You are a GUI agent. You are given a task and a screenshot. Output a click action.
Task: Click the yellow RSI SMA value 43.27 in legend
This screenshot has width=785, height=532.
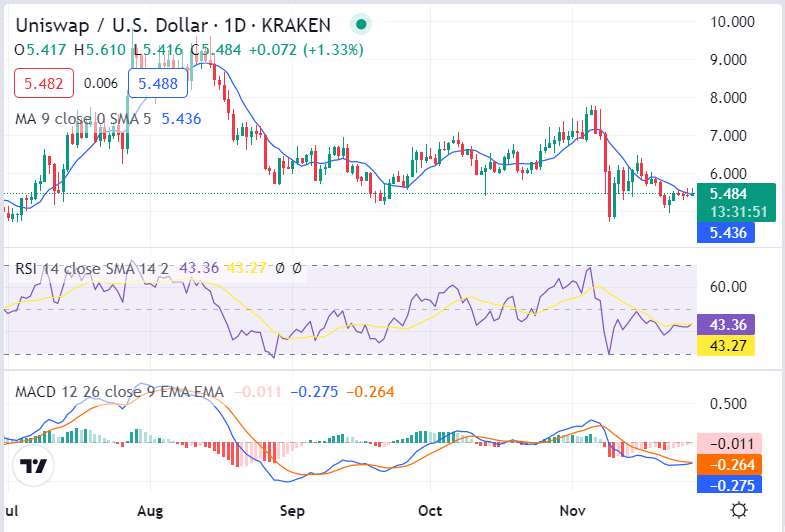pos(246,268)
